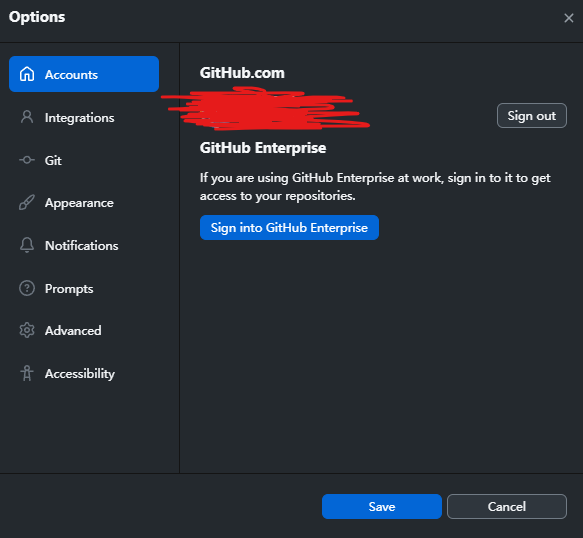Click the paintbrush icon for Appearance

(x=27, y=203)
